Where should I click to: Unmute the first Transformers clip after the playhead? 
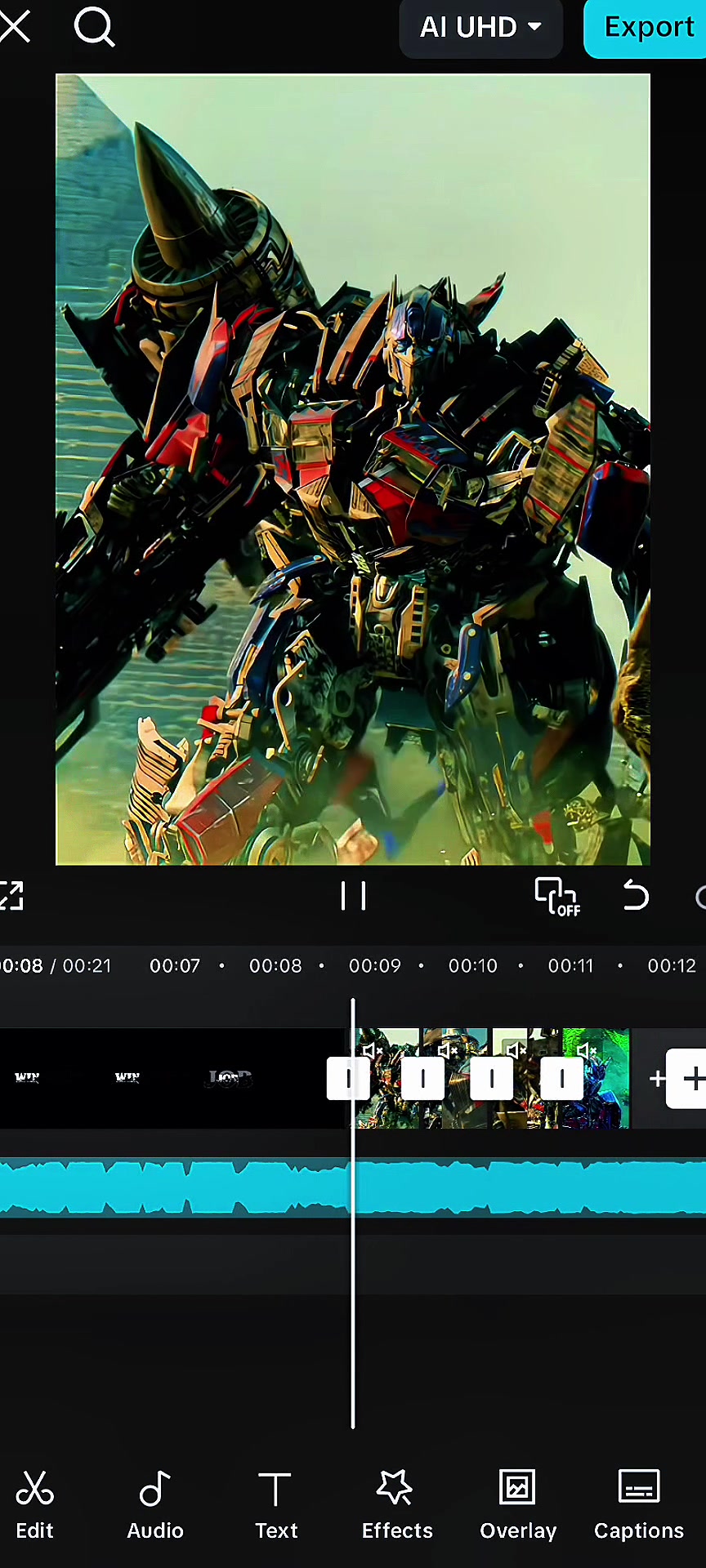373,1050
